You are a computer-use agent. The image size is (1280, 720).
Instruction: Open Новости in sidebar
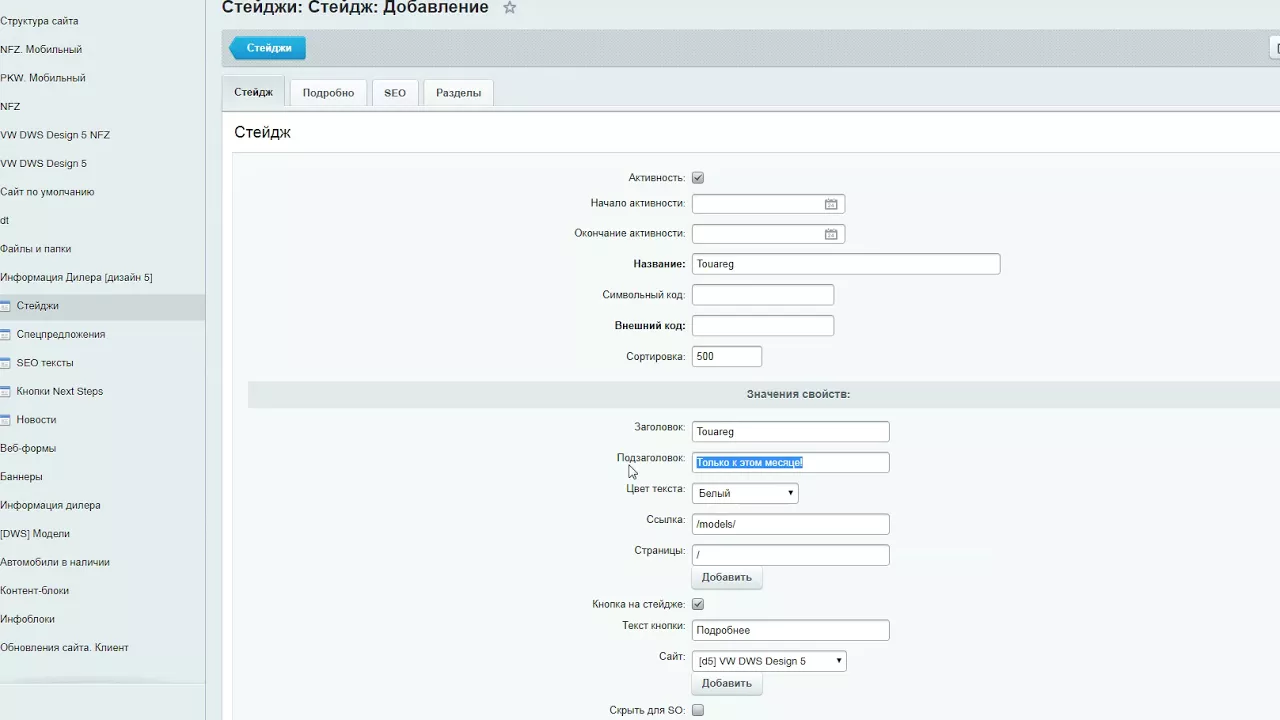pos(36,420)
